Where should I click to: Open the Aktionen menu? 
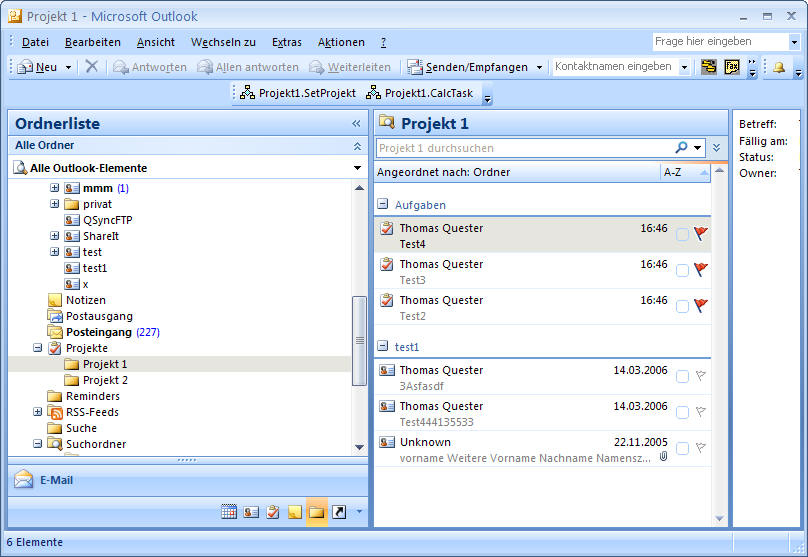pyautogui.click(x=341, y=42)
